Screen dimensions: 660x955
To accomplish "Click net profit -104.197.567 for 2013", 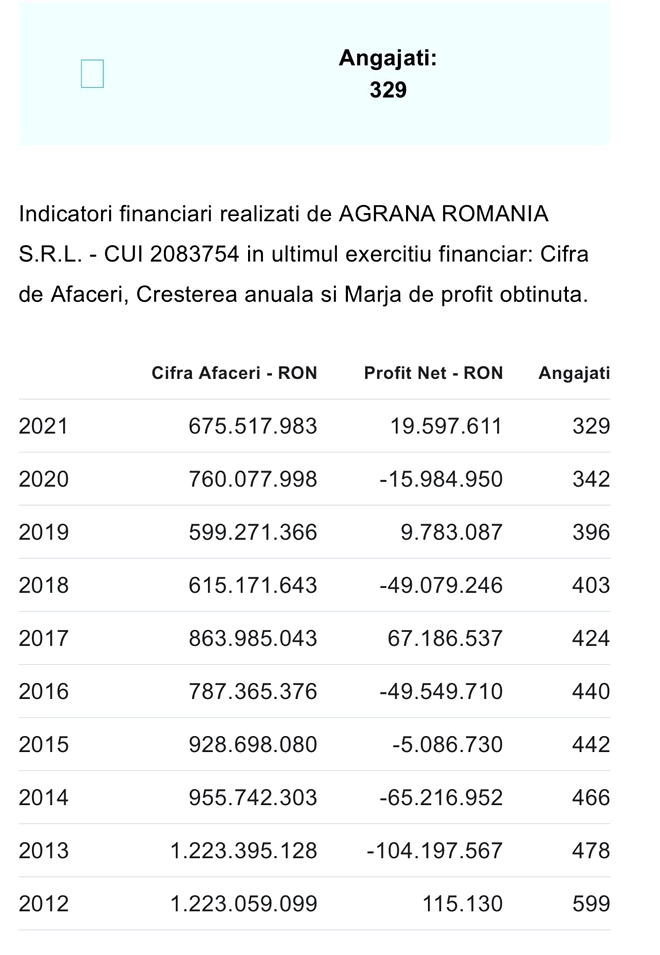I will (435, 850).
